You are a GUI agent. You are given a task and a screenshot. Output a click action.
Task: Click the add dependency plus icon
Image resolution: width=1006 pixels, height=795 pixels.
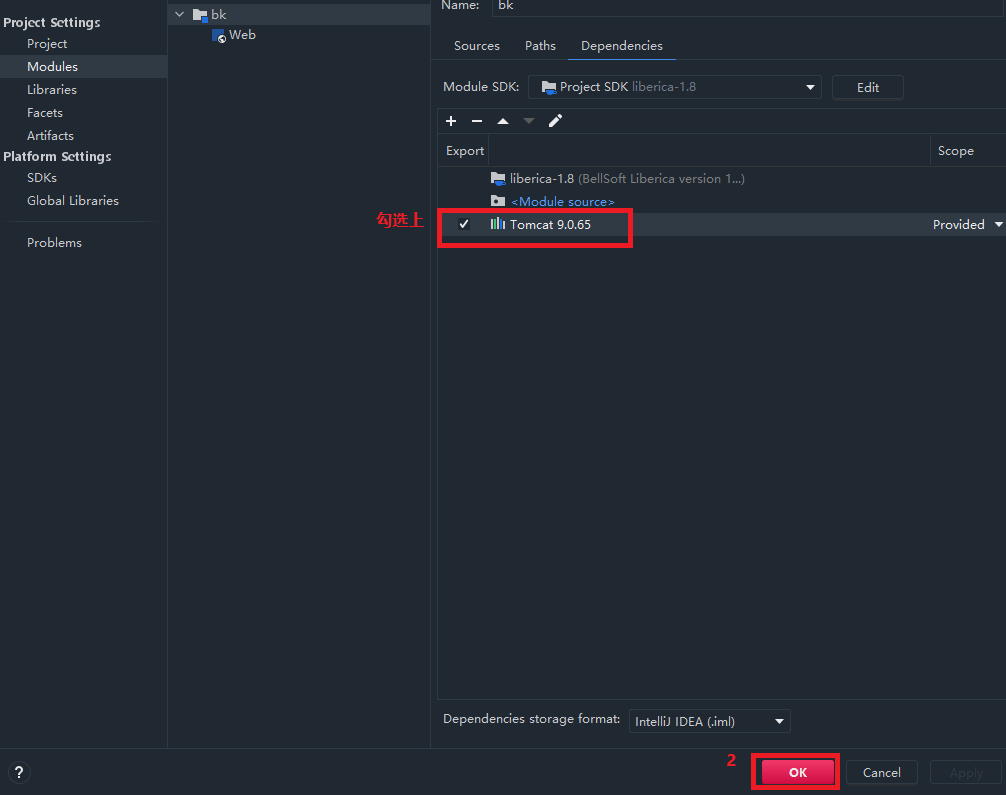(451, 121)
